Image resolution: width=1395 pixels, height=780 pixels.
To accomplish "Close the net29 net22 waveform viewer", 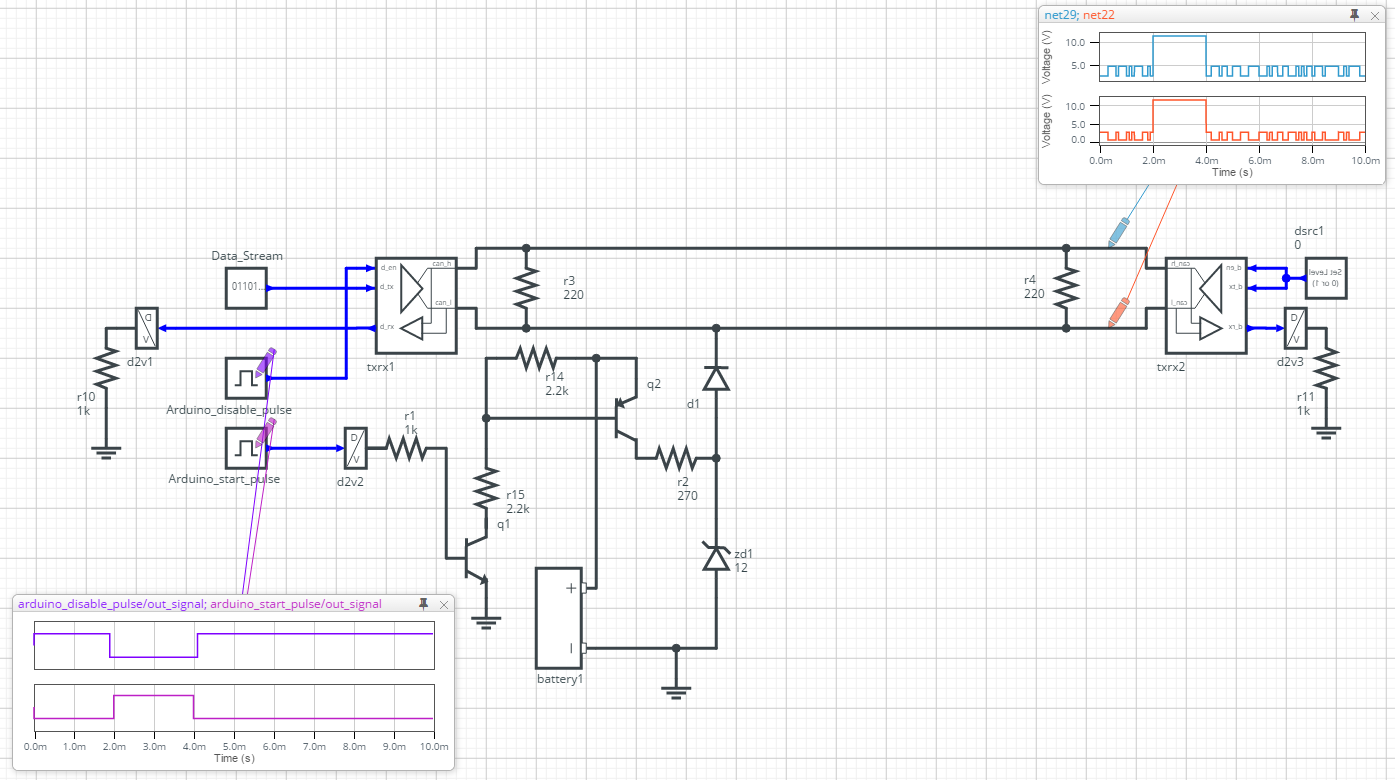I will [1374, 15].
